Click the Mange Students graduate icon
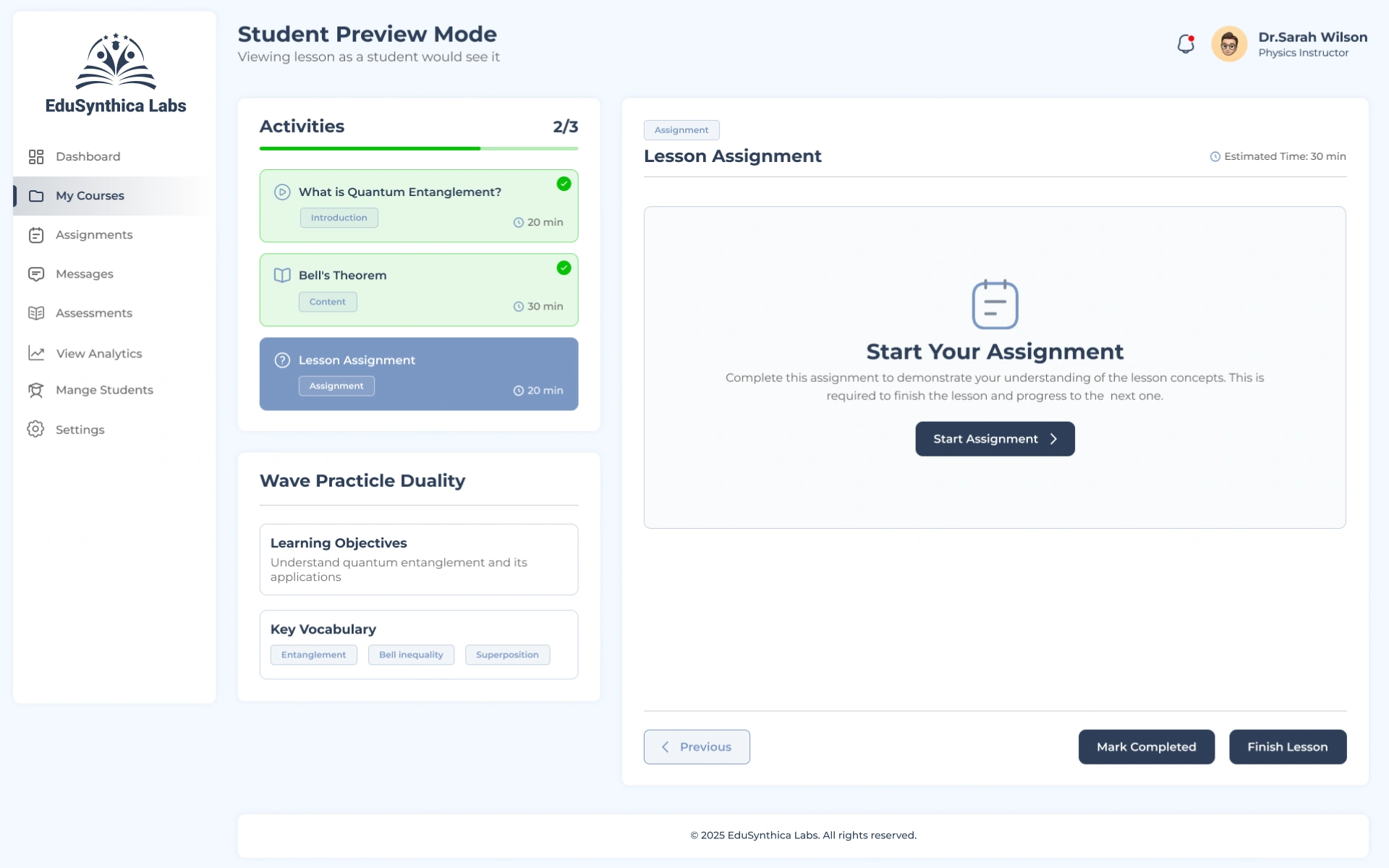This screenshot has width=1389, height=868. (36, 391)
